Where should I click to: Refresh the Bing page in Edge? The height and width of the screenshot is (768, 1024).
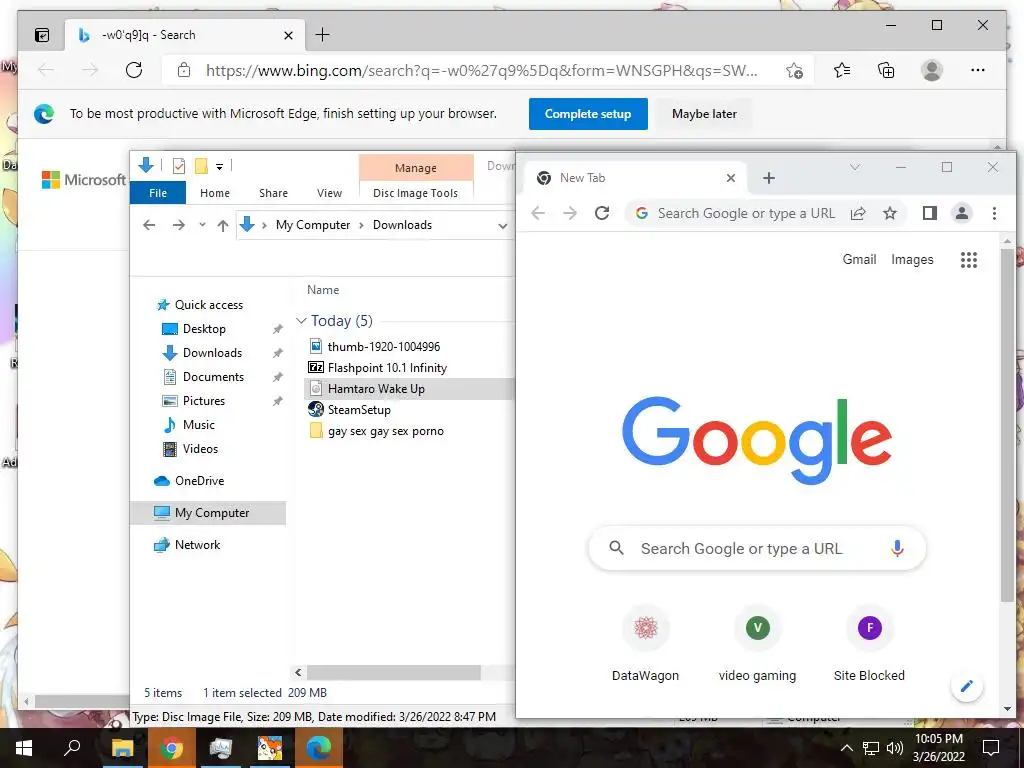134,70
